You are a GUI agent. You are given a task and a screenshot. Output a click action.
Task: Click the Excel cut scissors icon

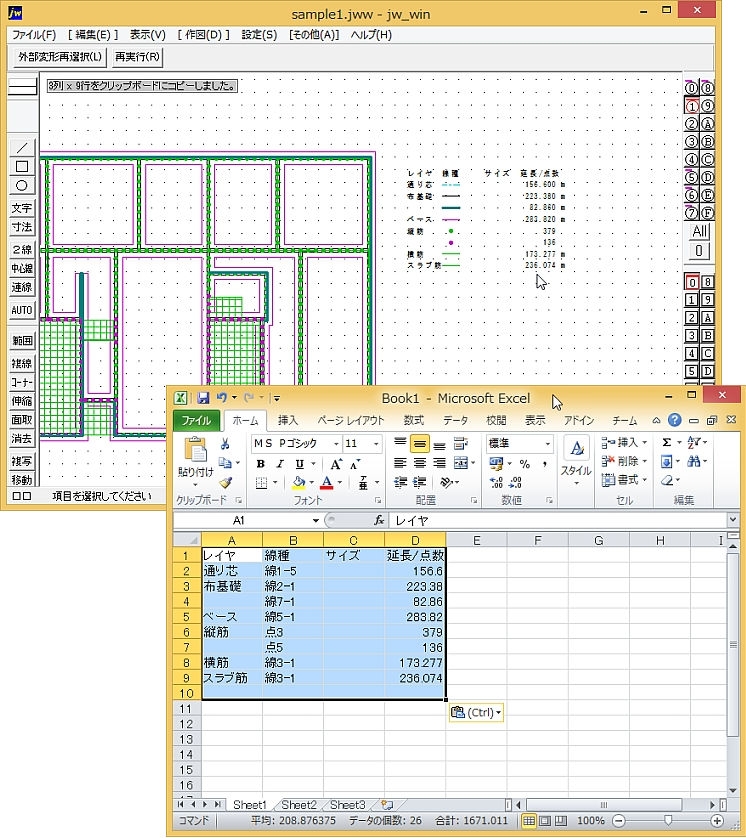click(226, 444)
